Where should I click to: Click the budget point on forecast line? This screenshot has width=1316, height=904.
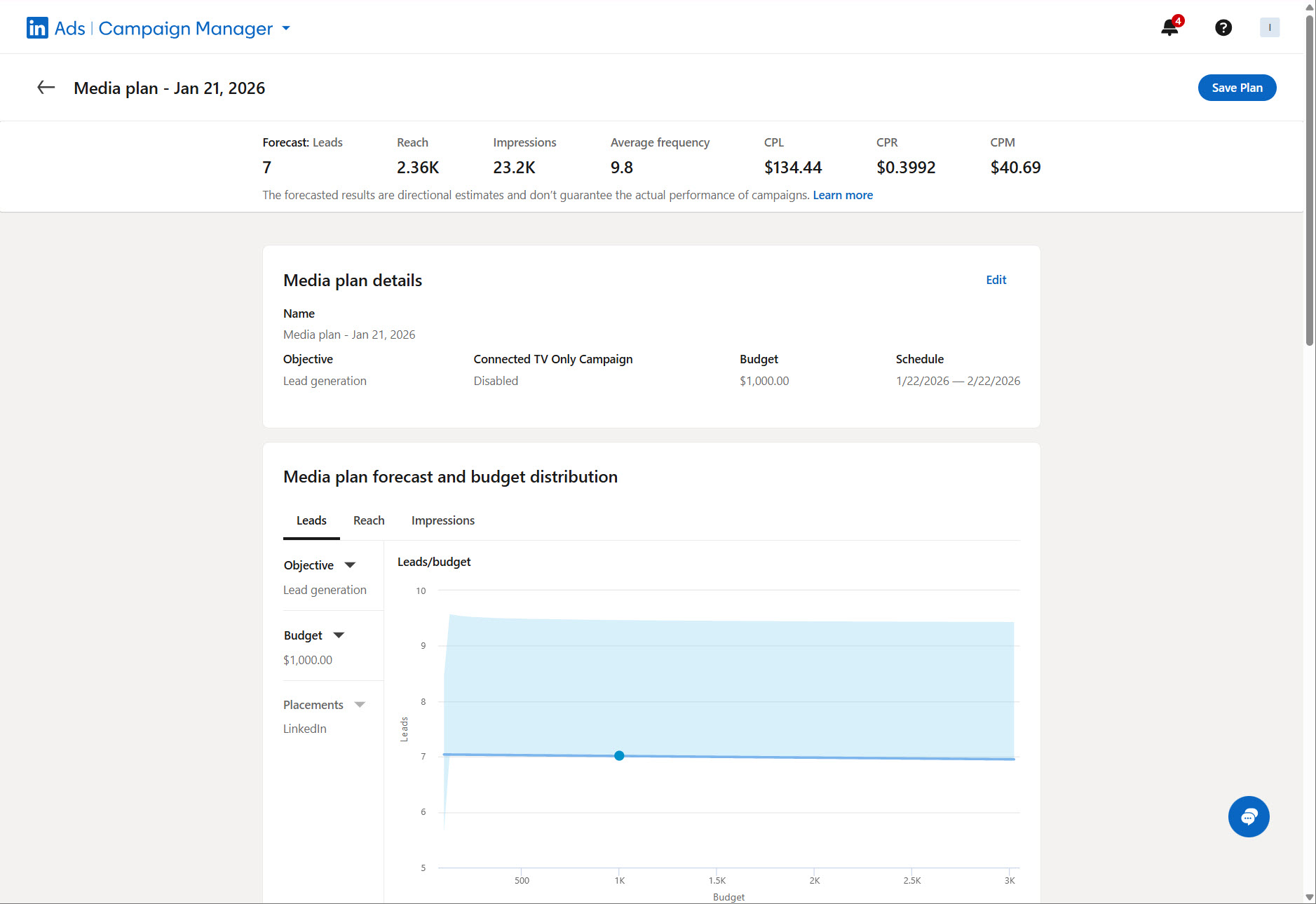click(x=619, y=755)
